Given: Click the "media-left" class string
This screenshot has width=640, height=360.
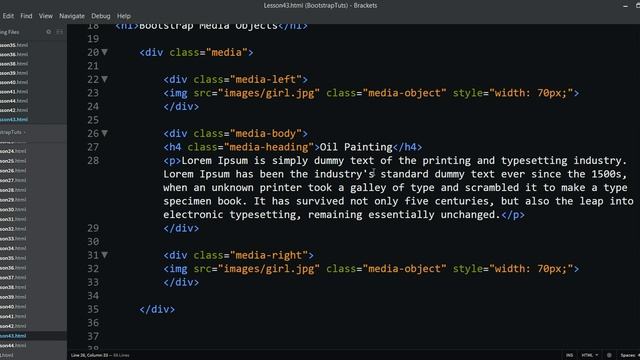Looking at the screenshot, I should pyautogui.click(x=266, y=79).
